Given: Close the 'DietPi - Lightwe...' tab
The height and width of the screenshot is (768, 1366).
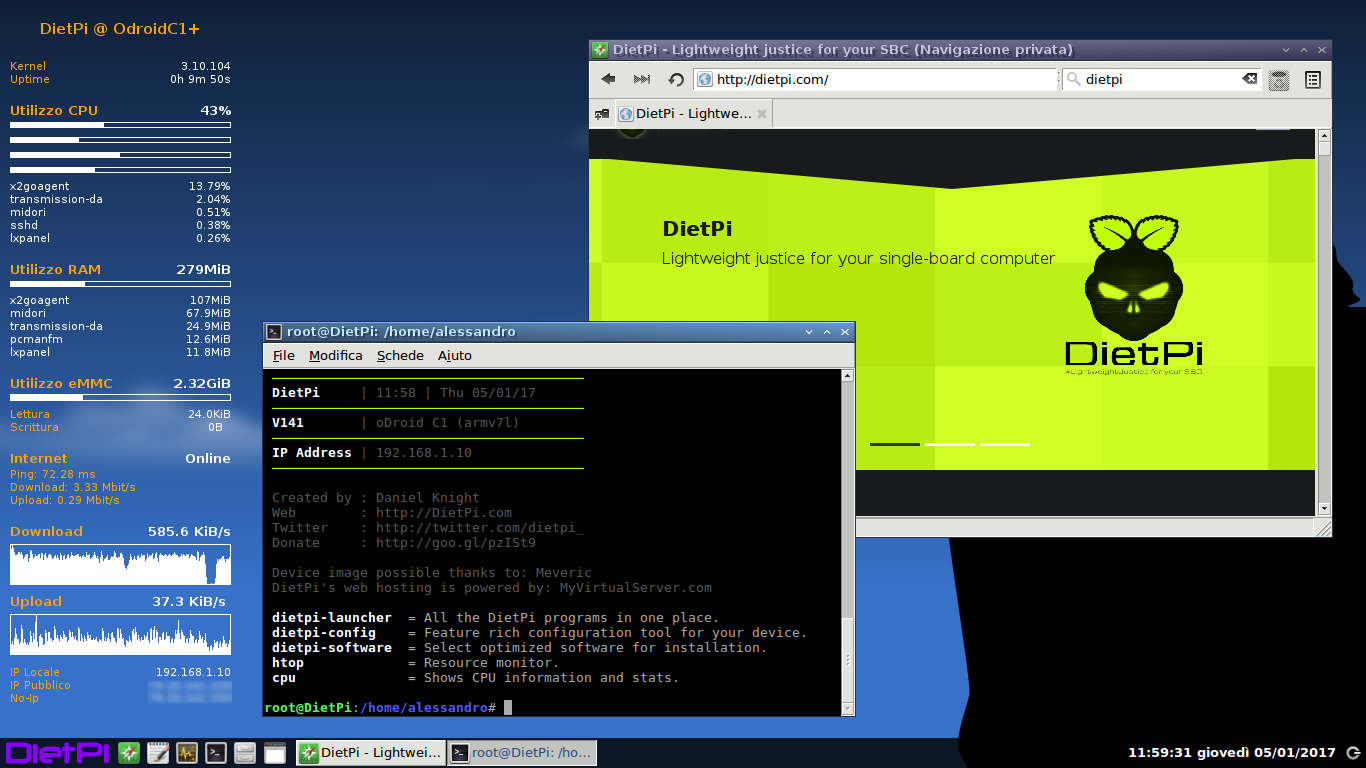Looking at the screenshot, I should click(x=762, y=114).
